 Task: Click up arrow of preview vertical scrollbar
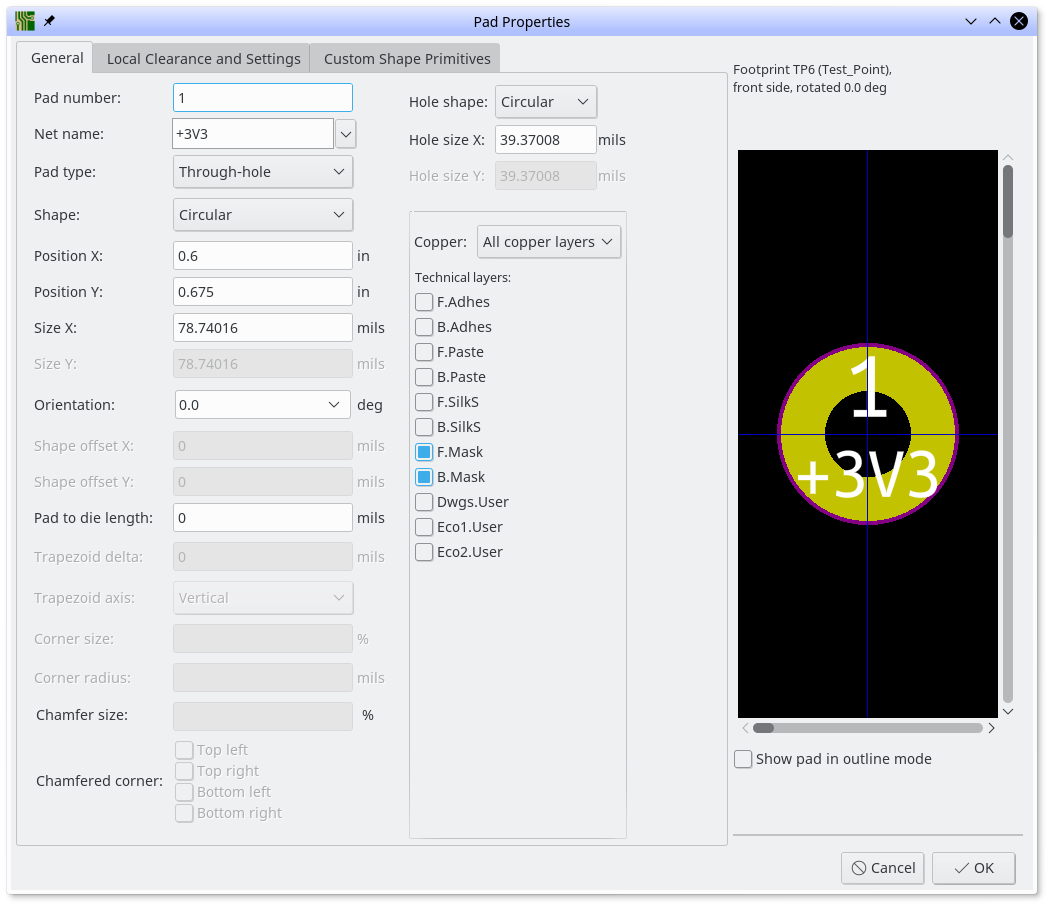tap(1008, 158)
